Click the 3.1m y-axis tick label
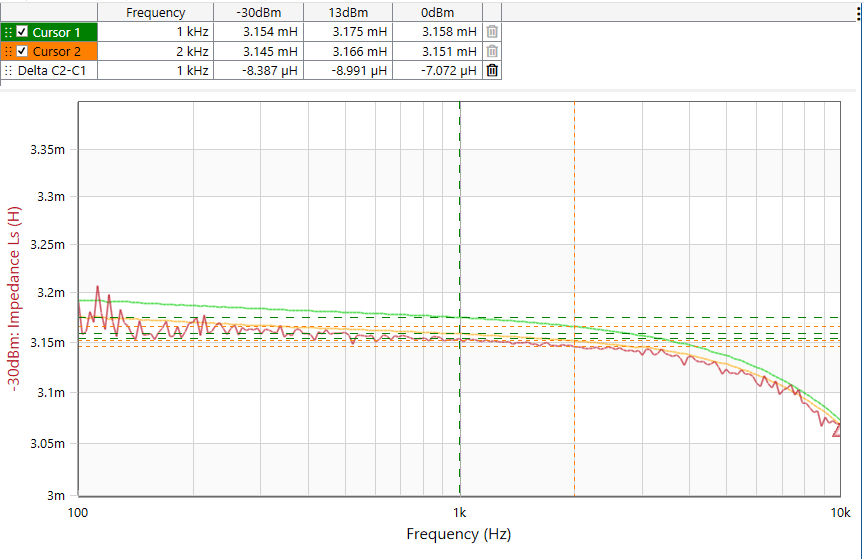This screenshot has width=864, height=559. (51, 393)
